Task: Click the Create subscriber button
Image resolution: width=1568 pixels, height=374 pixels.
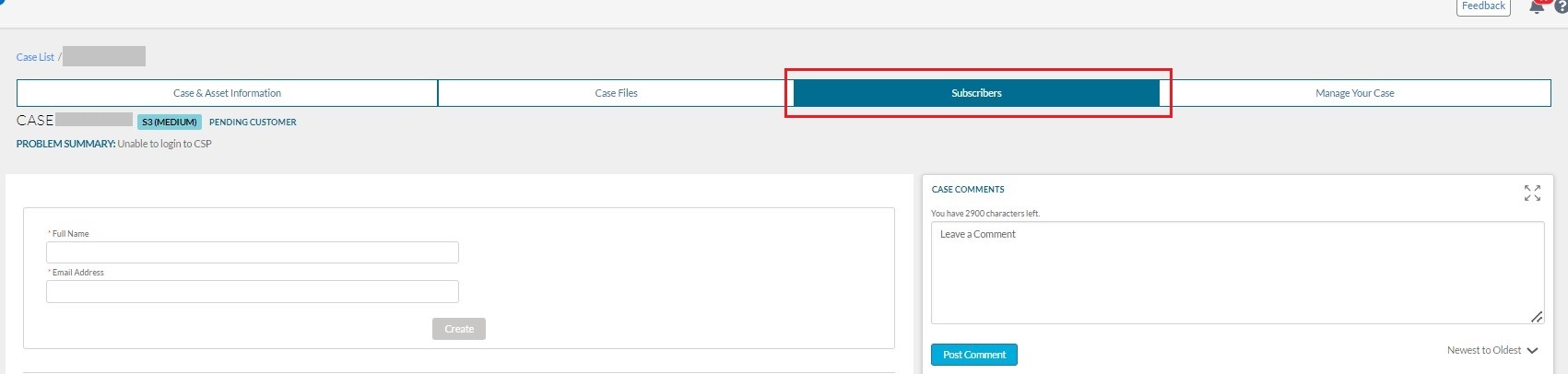Action: point(459,329)
